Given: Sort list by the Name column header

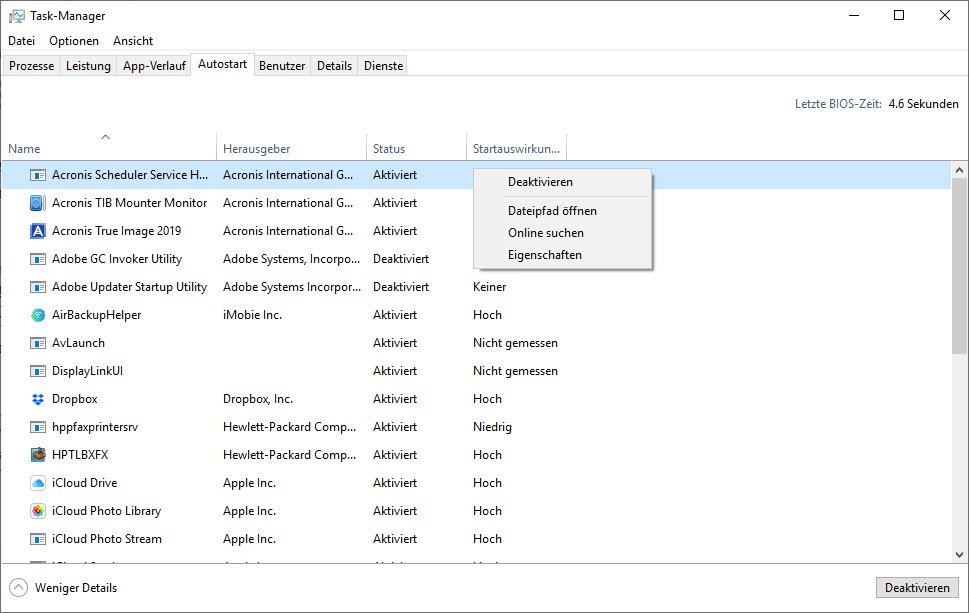Looking at the screenshot, I should tap(24, 149).
